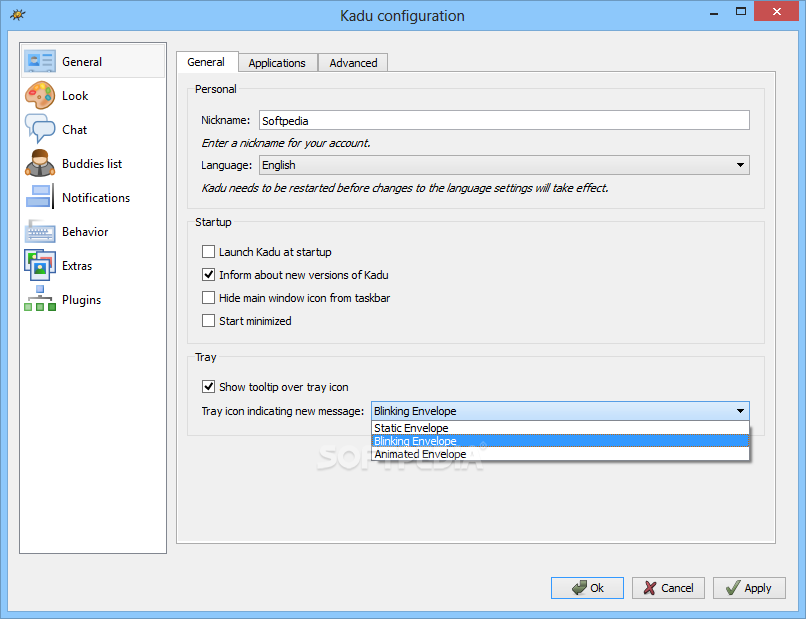Toggle Show tooltip over tray icon

tap(208, 387)
